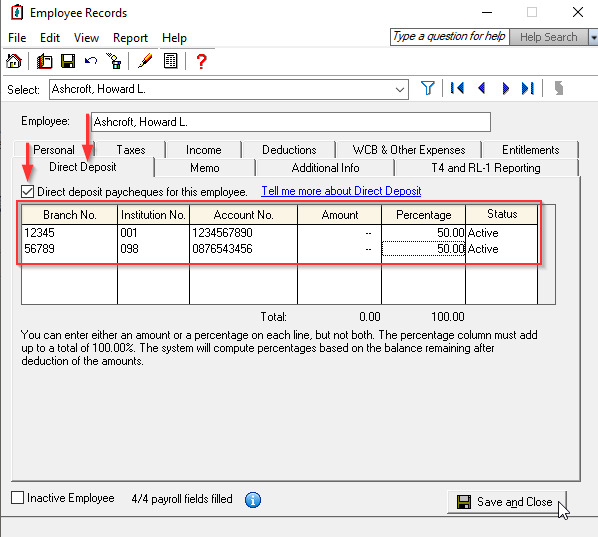This screenshot has width=598, height=537.
Task: Click account number 0876543456 cell
Action: pyautogui.click(x=243, y=249)
